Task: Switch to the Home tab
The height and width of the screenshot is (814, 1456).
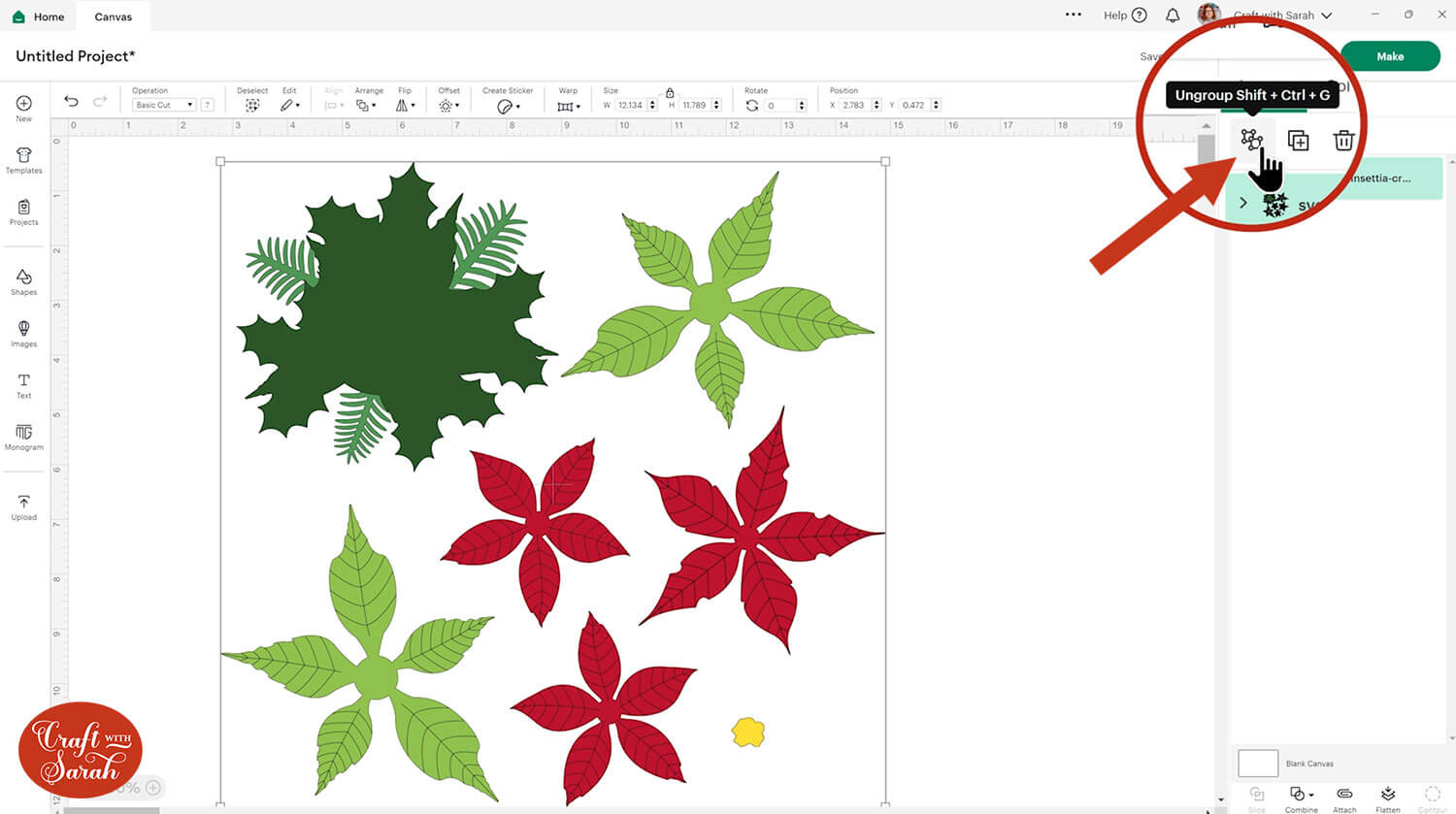Action: coord(39,16)
